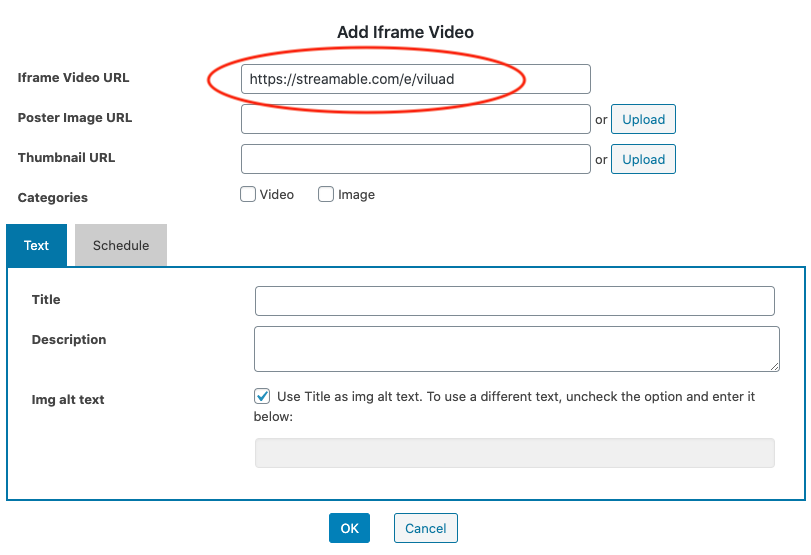The height and width of the screenshot is (555, 811).
Task: Click into the Title text field
Action: 514,301
